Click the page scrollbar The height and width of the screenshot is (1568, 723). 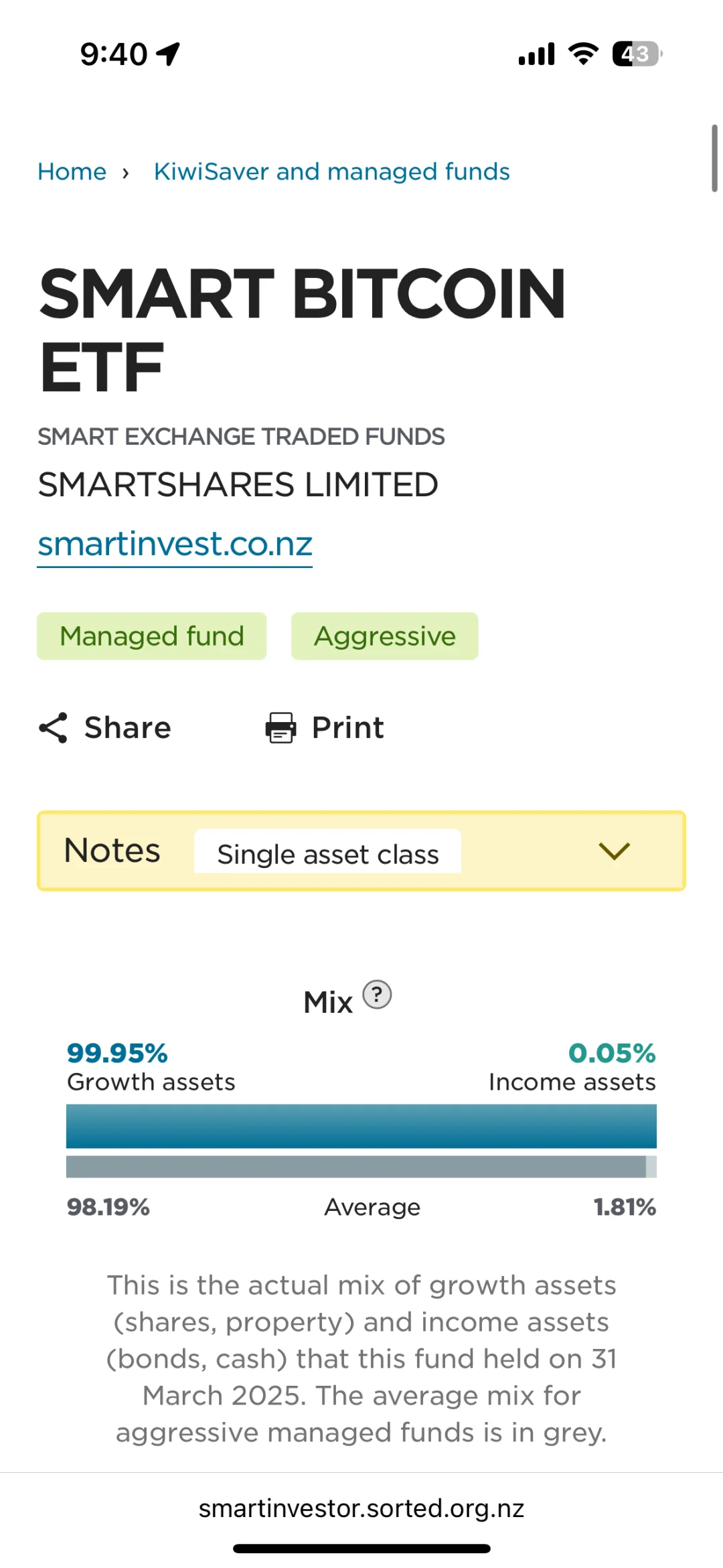pos(714,158)
